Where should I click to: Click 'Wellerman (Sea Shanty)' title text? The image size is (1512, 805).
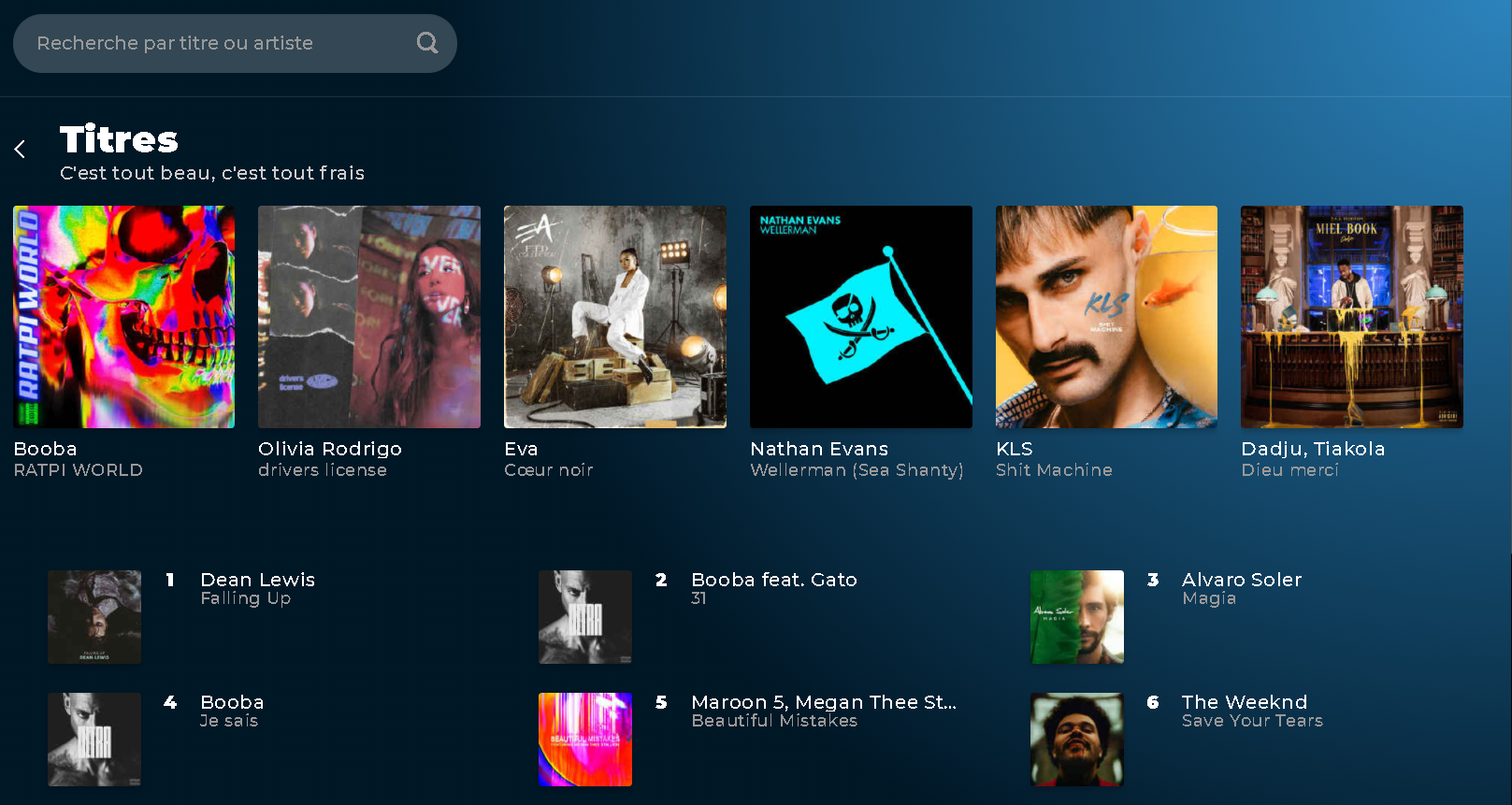pyautogui.click(x=857, y=470)
